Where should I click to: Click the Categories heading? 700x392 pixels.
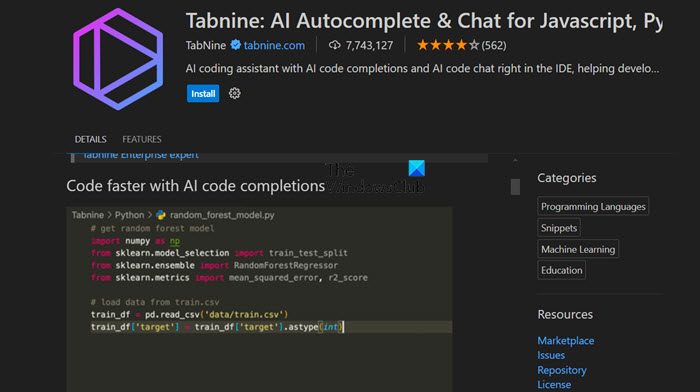pos(567,178)
